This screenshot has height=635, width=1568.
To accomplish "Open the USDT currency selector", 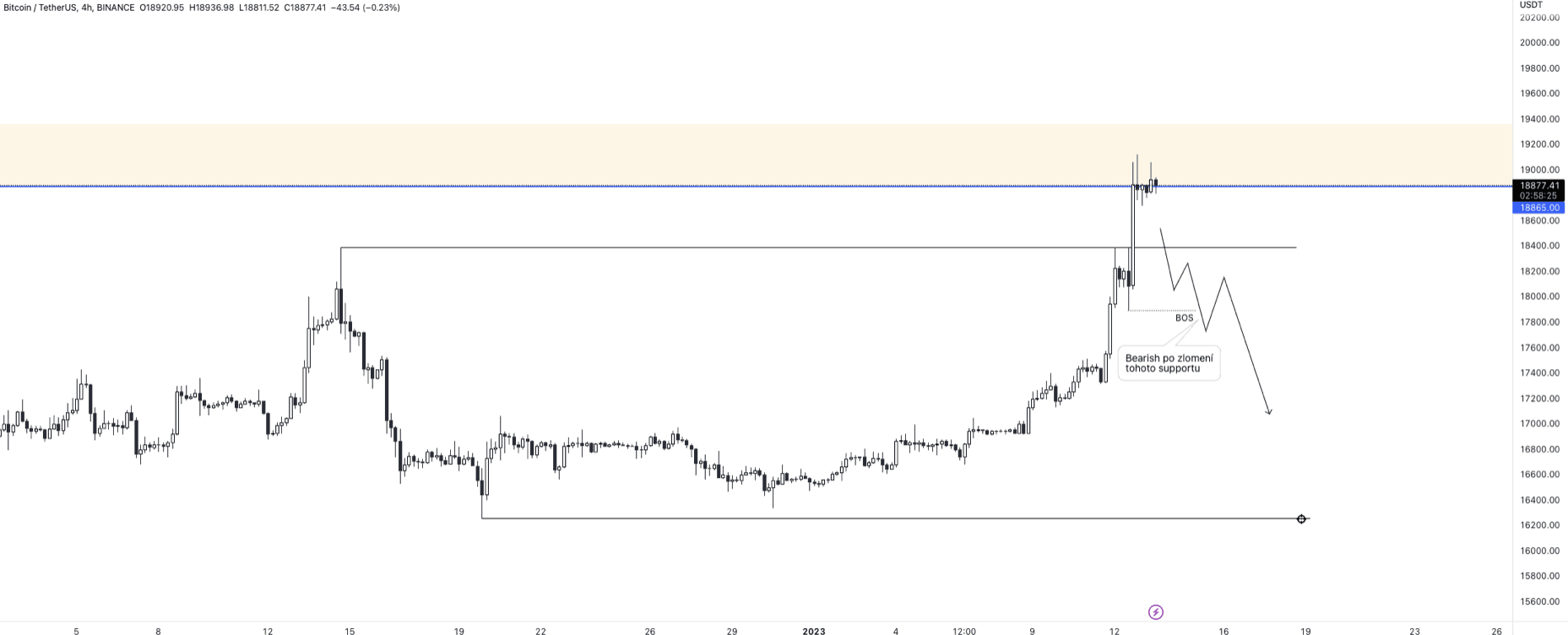I will 1531,5.
